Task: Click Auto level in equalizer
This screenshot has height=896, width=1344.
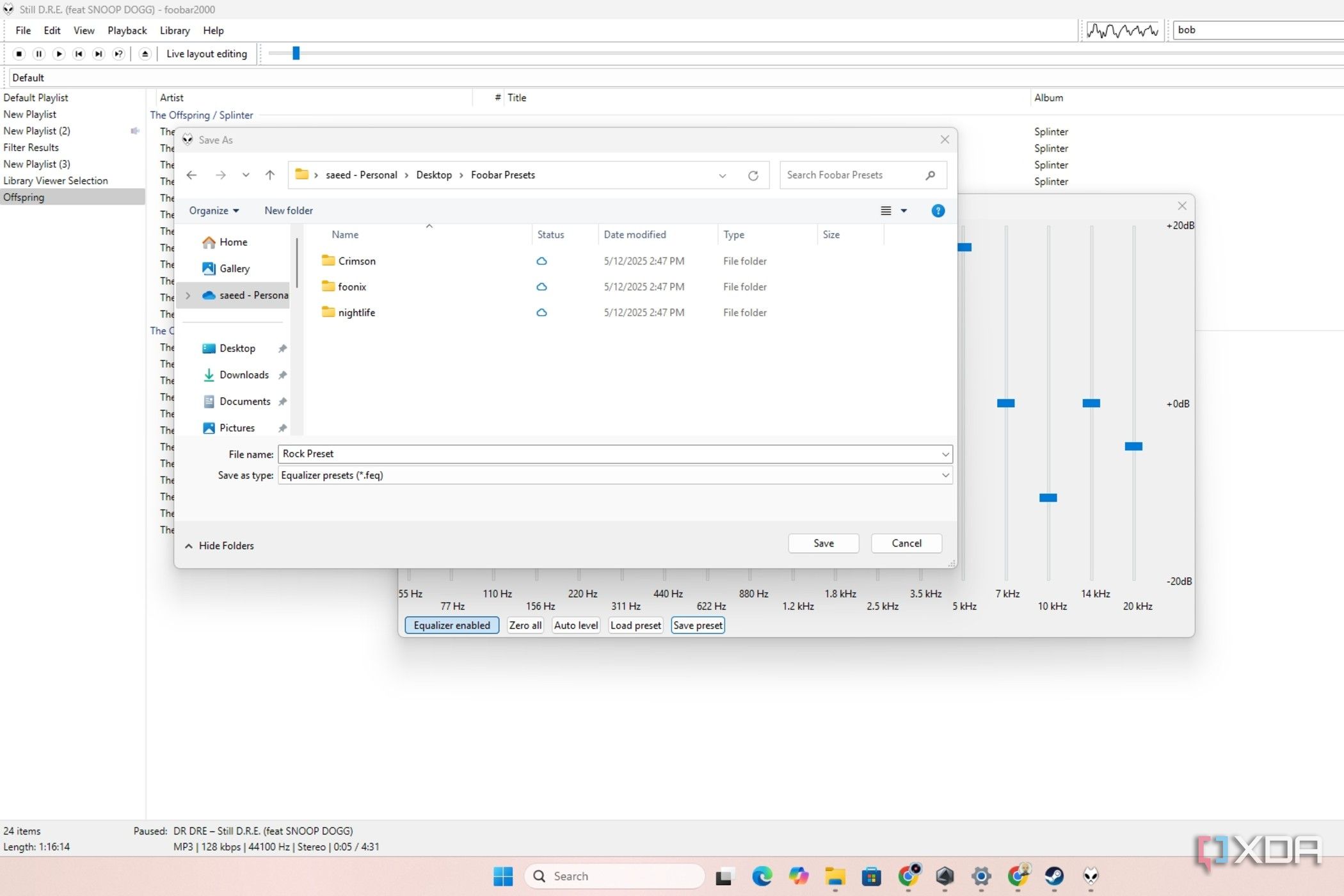Action: tap(576, 625)
